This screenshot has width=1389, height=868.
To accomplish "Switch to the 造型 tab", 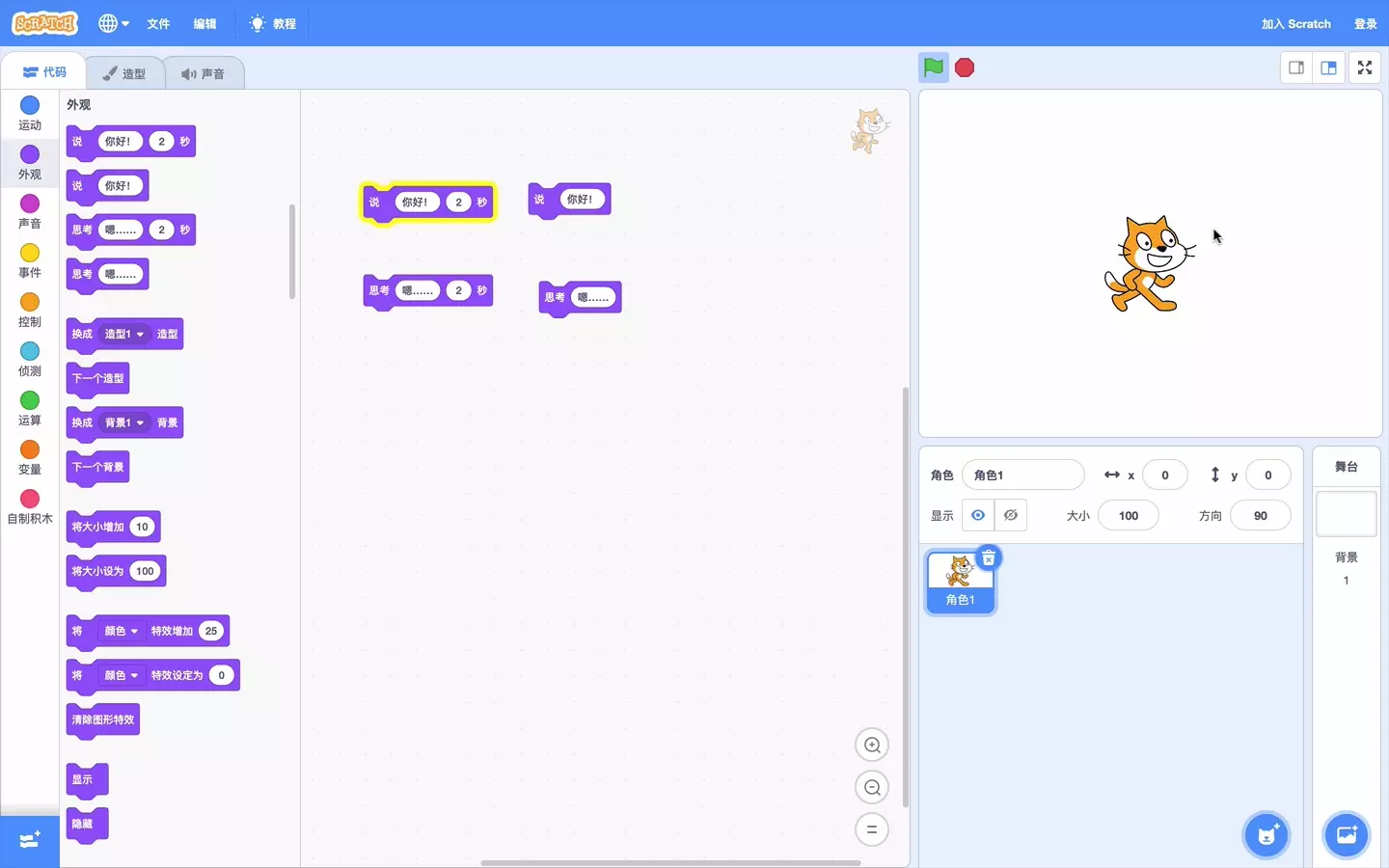I will click(124, 73).
